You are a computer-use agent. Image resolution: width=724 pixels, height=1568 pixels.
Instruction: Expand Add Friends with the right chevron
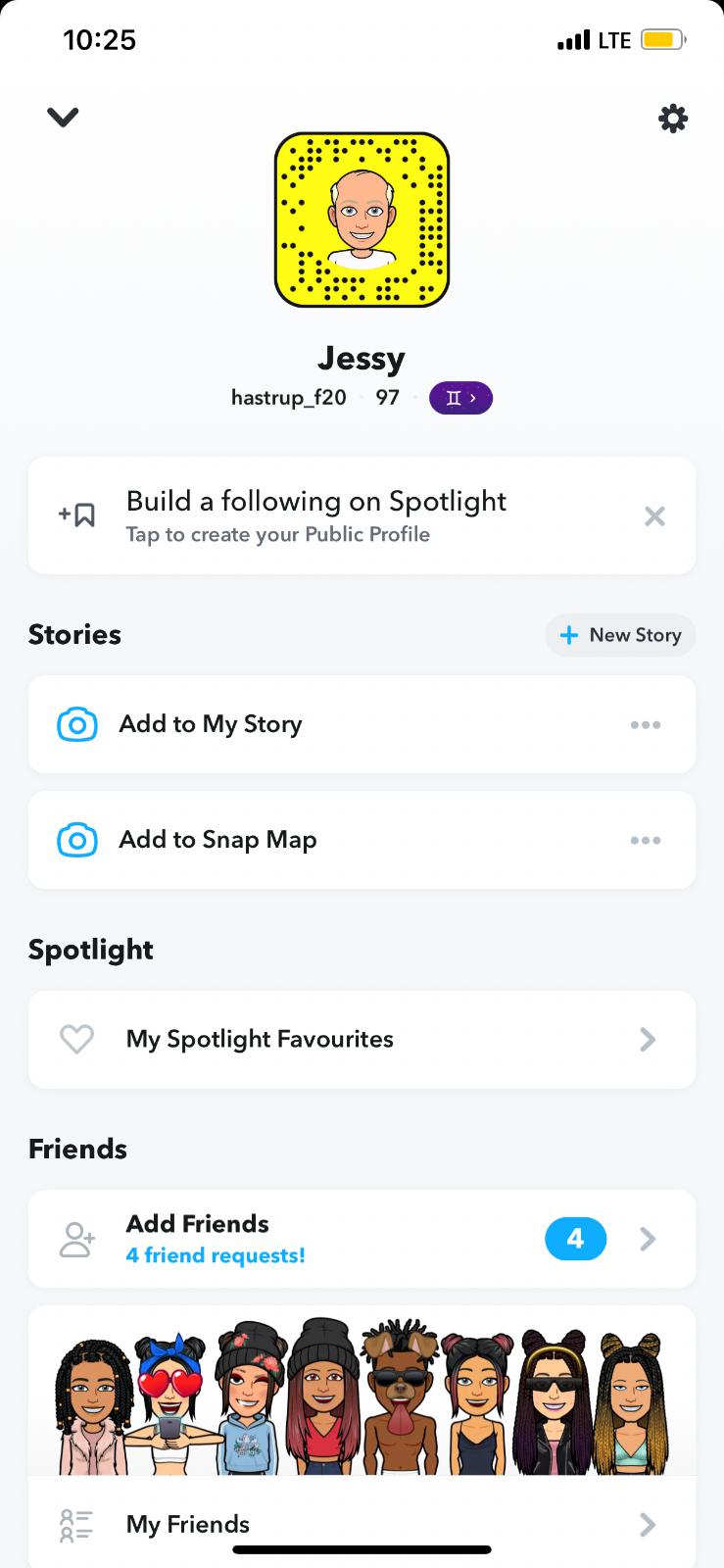coord(648,1240)
